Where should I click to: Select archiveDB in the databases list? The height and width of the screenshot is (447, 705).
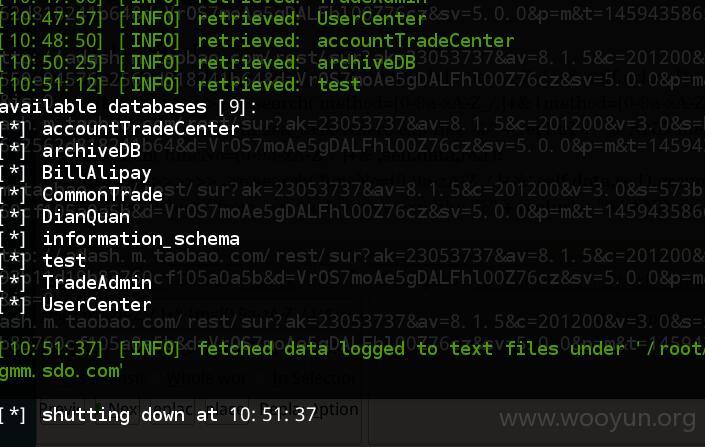[x=91, y=151]
